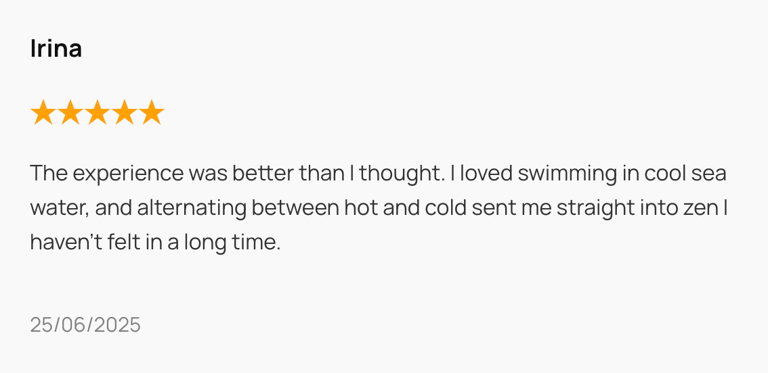Click the word 'loved' in the review
This screenshot has width=768, height=373.
coord(485,174)
